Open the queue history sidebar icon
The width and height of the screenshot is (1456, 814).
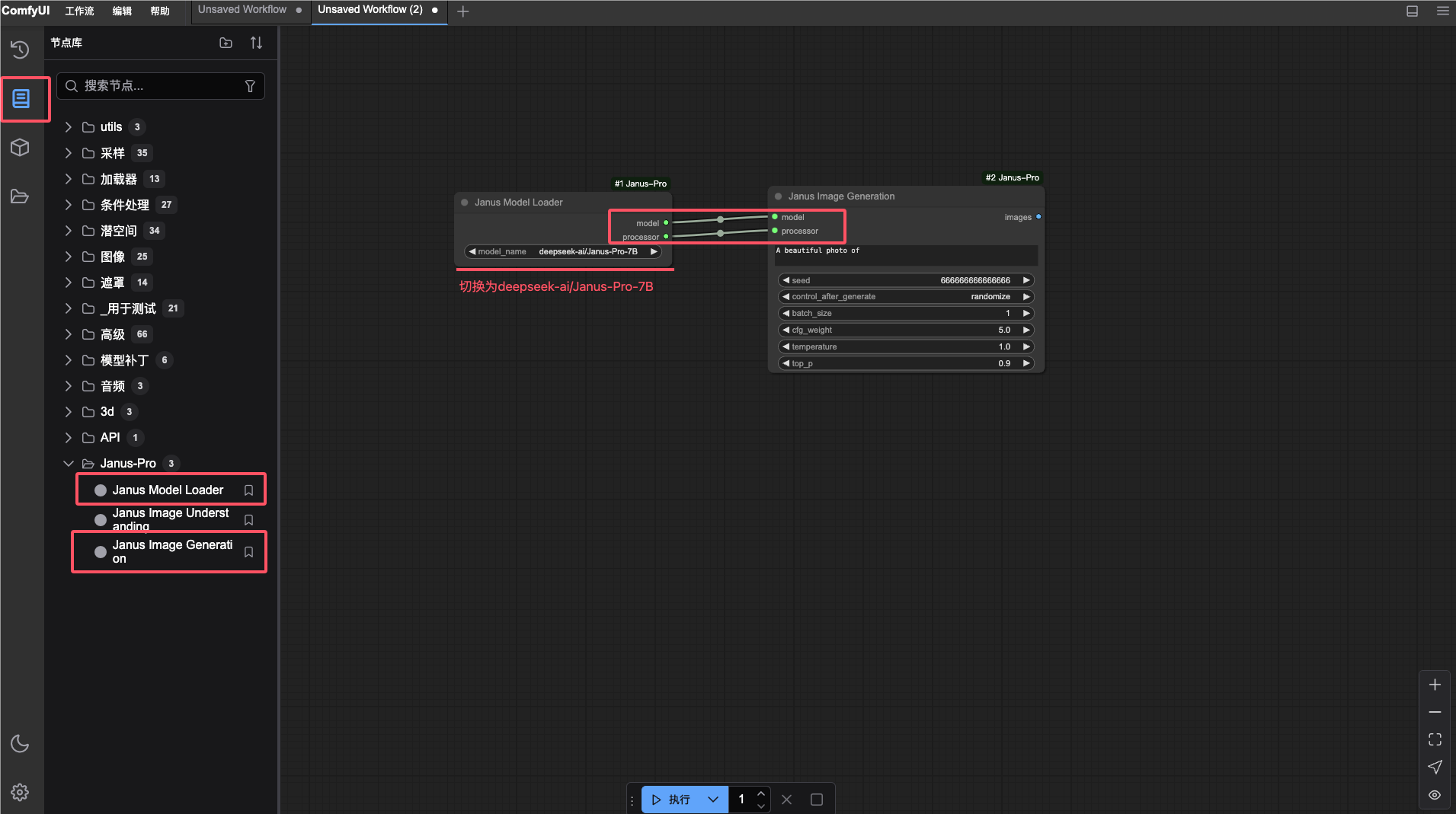pyautogui.click(x=21, y=49)
